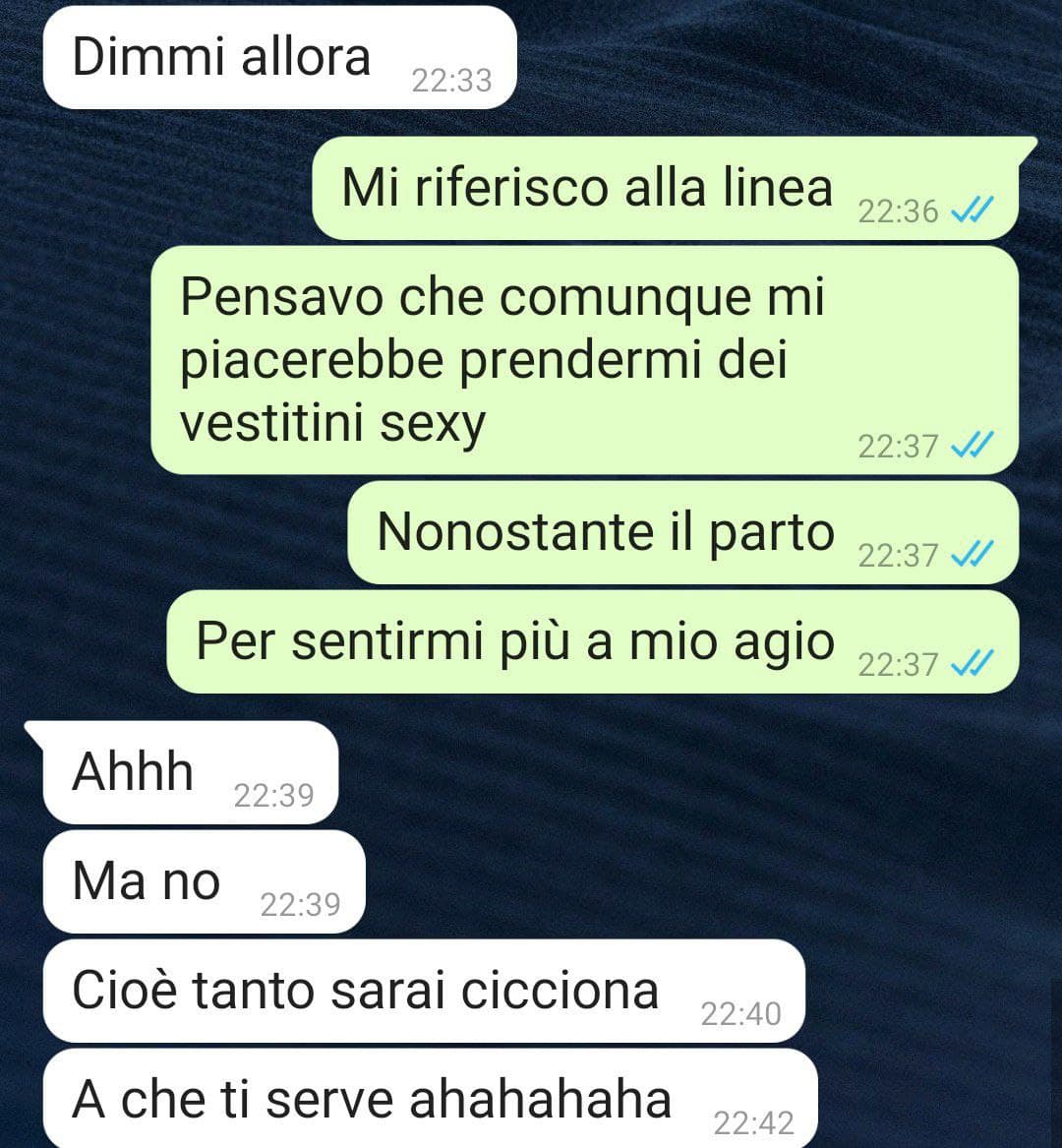Click the double tick next to "Nonostante il parto"
Screen dimensions: 1062x1148
point(972,554)
